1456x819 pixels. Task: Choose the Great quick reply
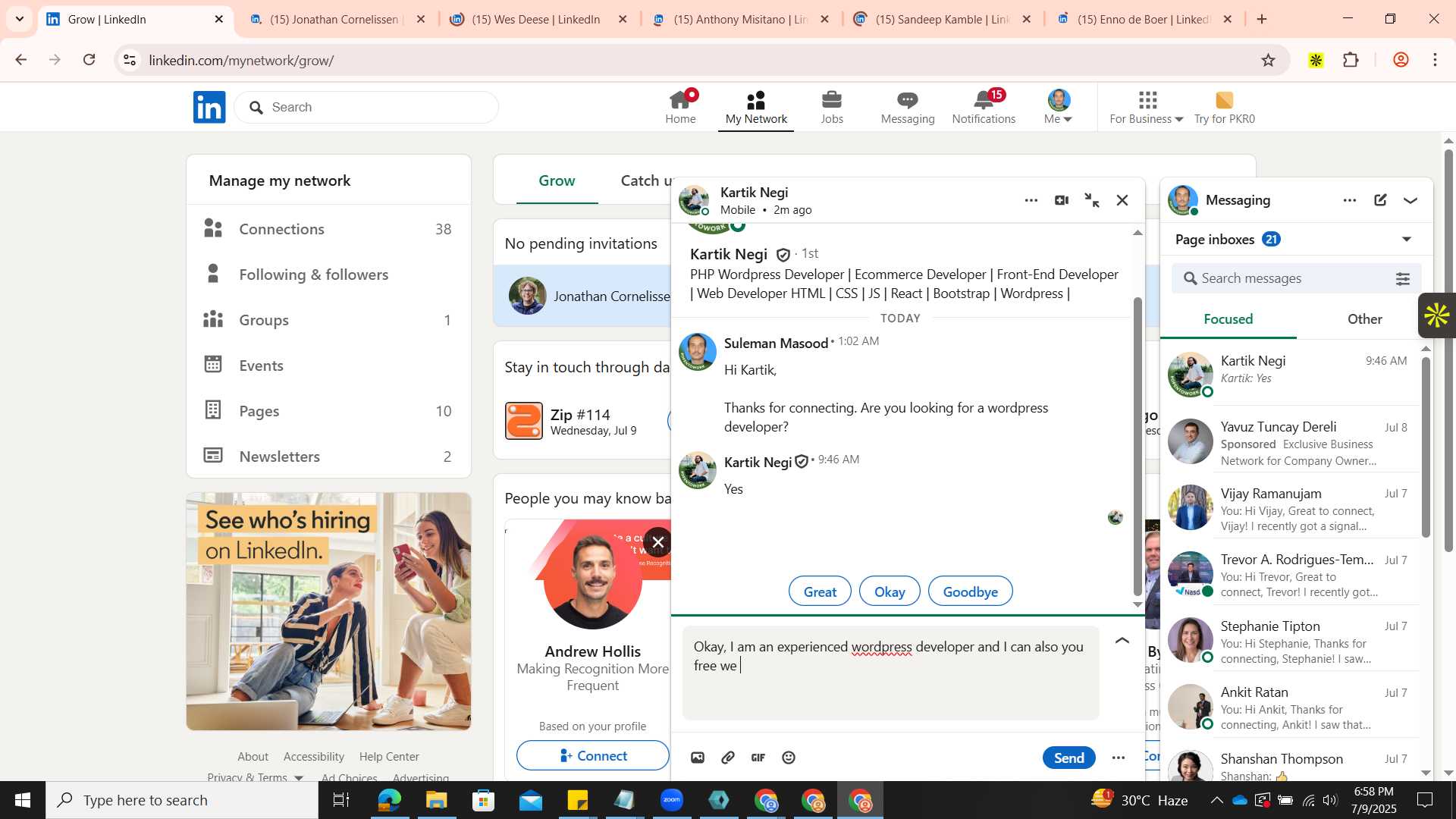pos(820,591)
